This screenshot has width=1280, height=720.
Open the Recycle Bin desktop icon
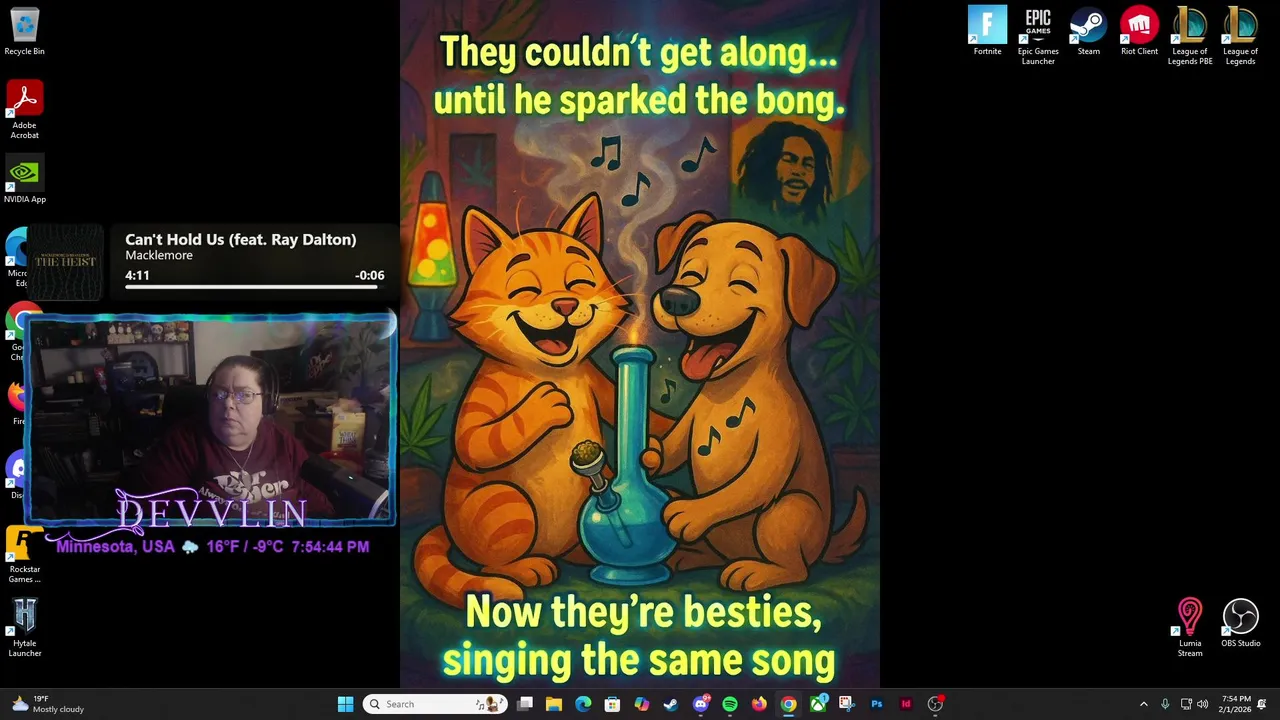click(24, 32)
